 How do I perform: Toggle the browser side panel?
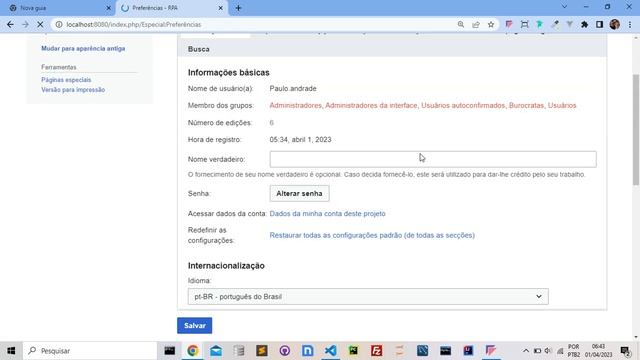[599, 24]
